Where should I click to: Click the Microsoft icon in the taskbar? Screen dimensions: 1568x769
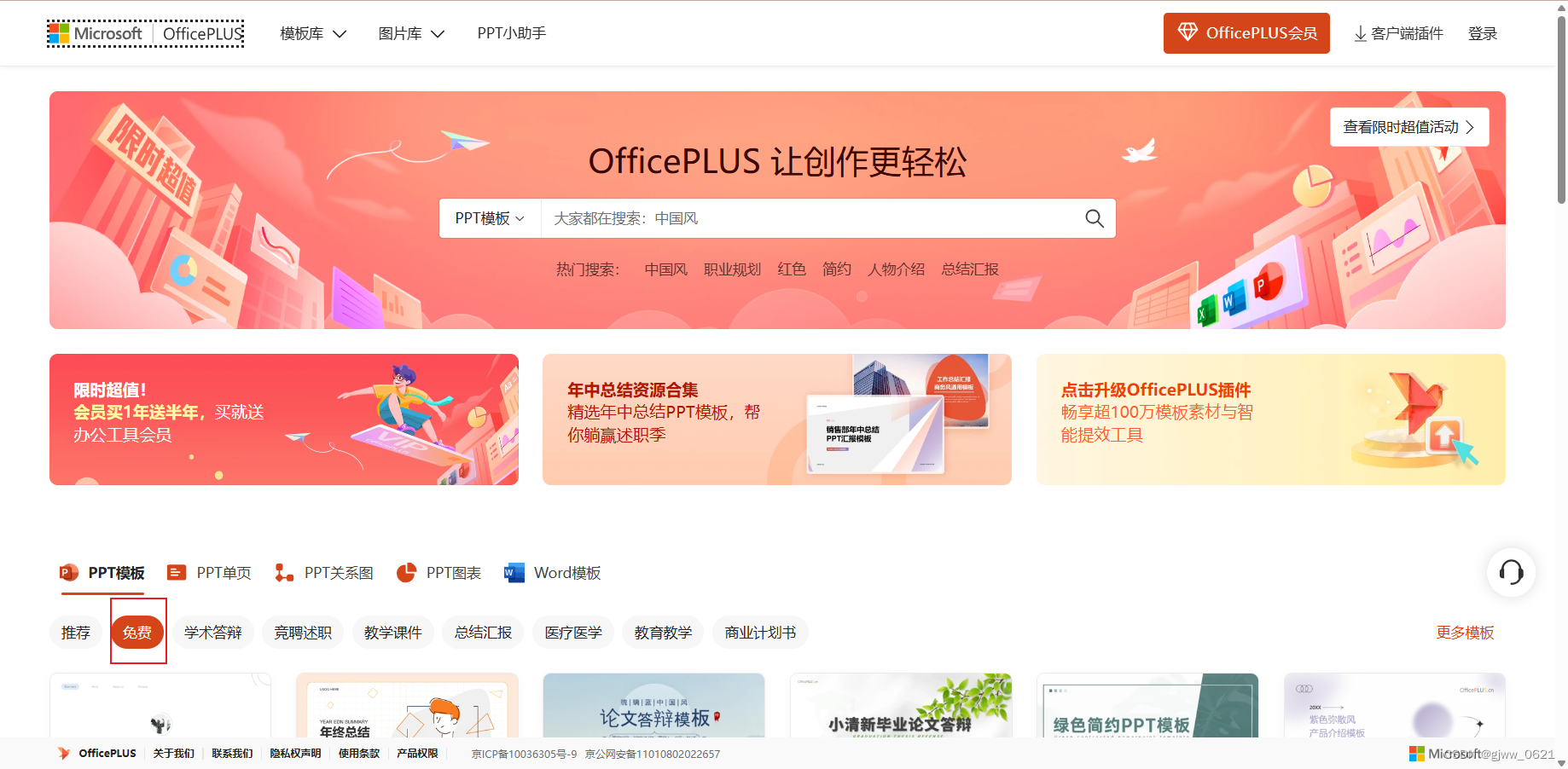click(x=1416, y=753)
